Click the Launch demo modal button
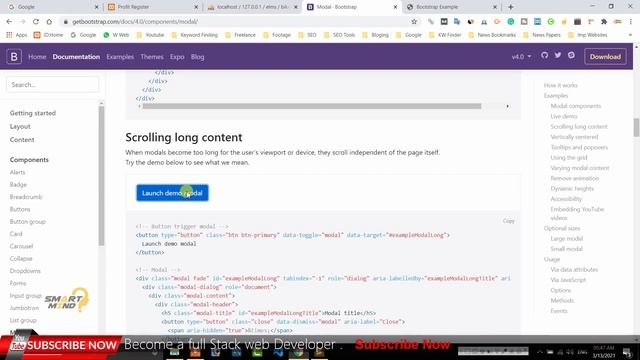Image resolution: width=640 pixels, height=360 pixels. [172, 193]
